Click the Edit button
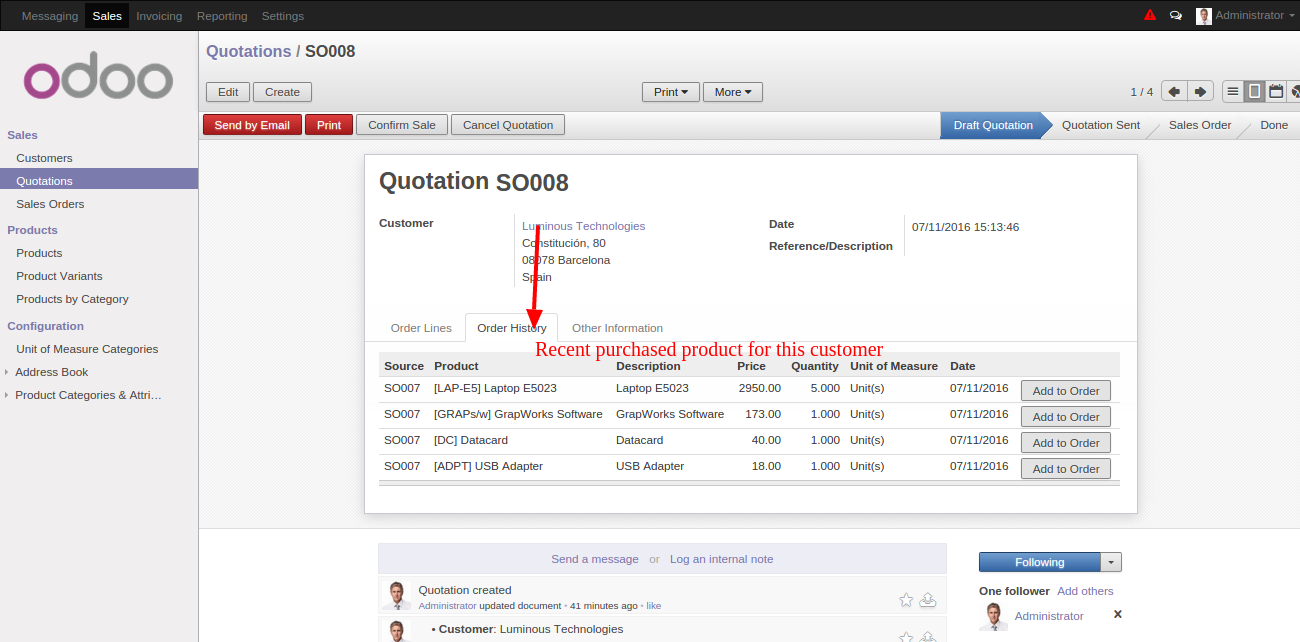This screenshot has height=642, width=1300. point(228,92)
